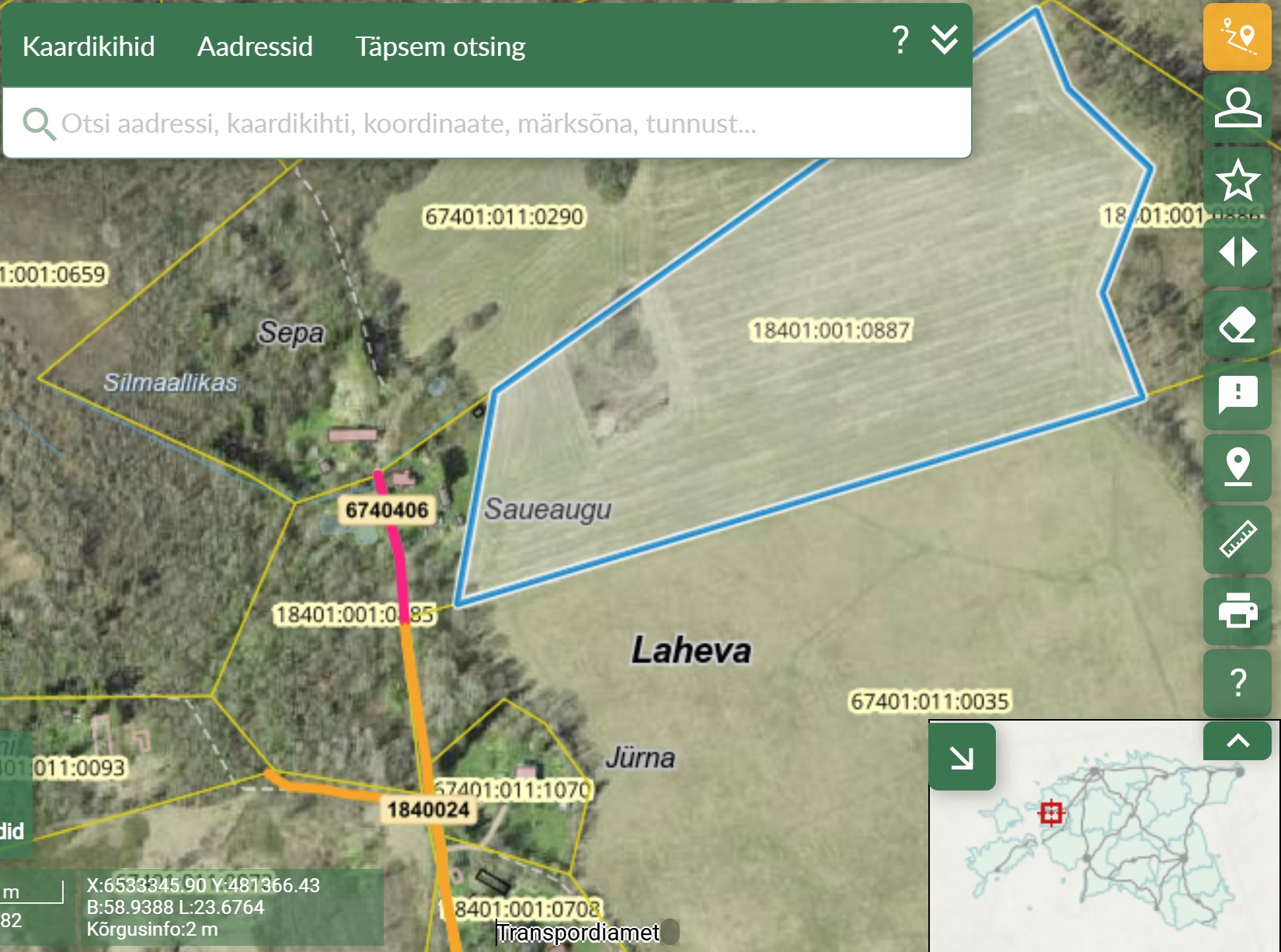Click the location pin marker tool

pyautogui.click(x=1237, y=467)
